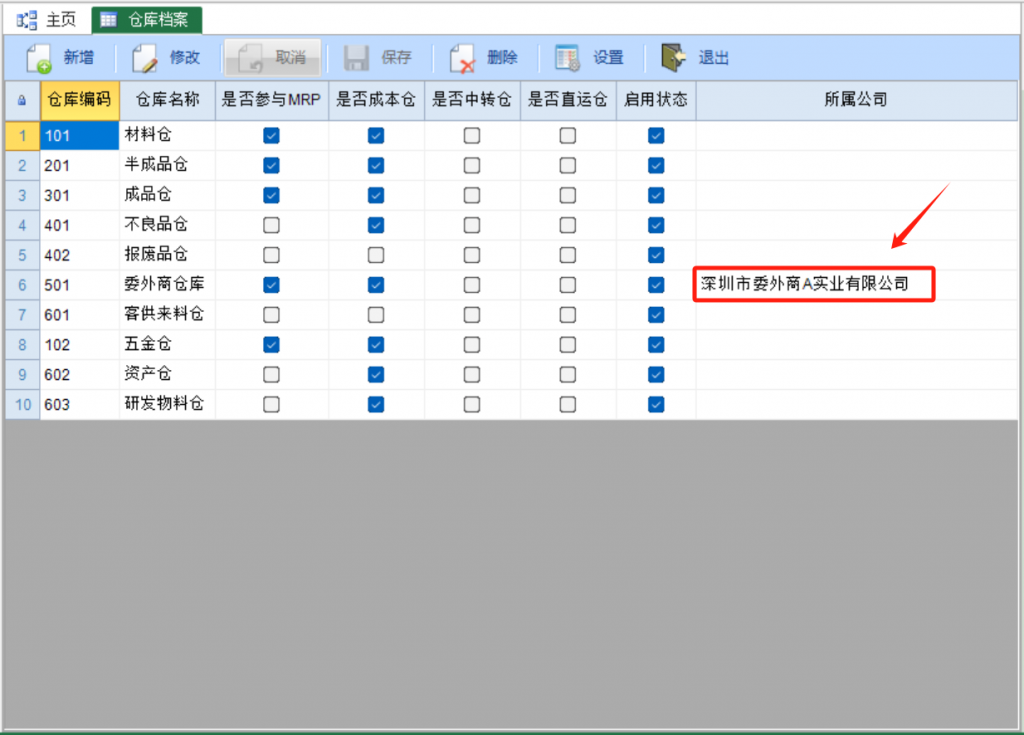The height and width of the screenshot is (735, 1024).
Task: Click the 深圳市委外商A实业有限公司 company cell
Action: pos(813,285)
